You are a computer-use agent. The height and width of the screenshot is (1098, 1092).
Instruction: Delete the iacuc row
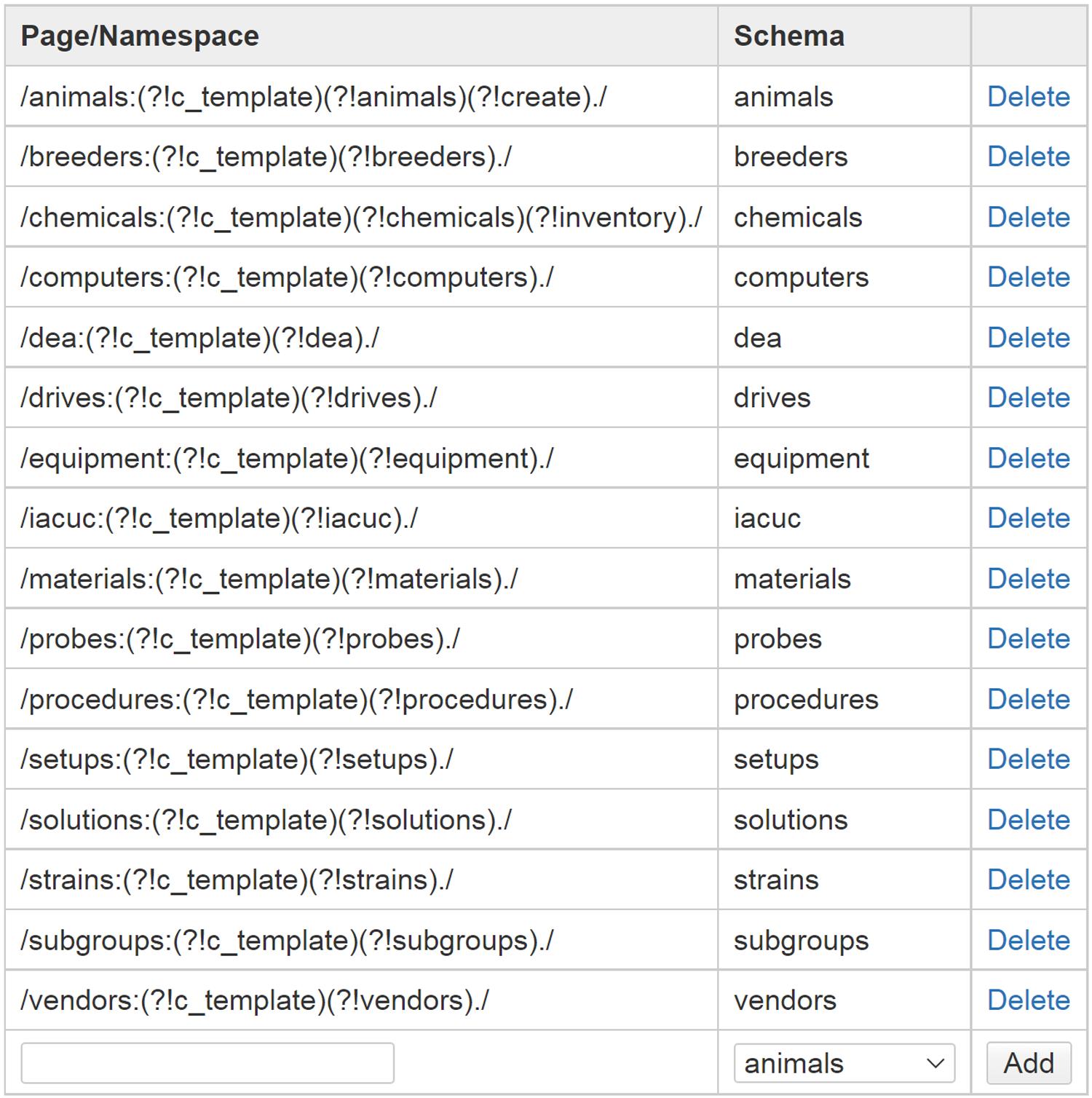[x=1028, y=518]
